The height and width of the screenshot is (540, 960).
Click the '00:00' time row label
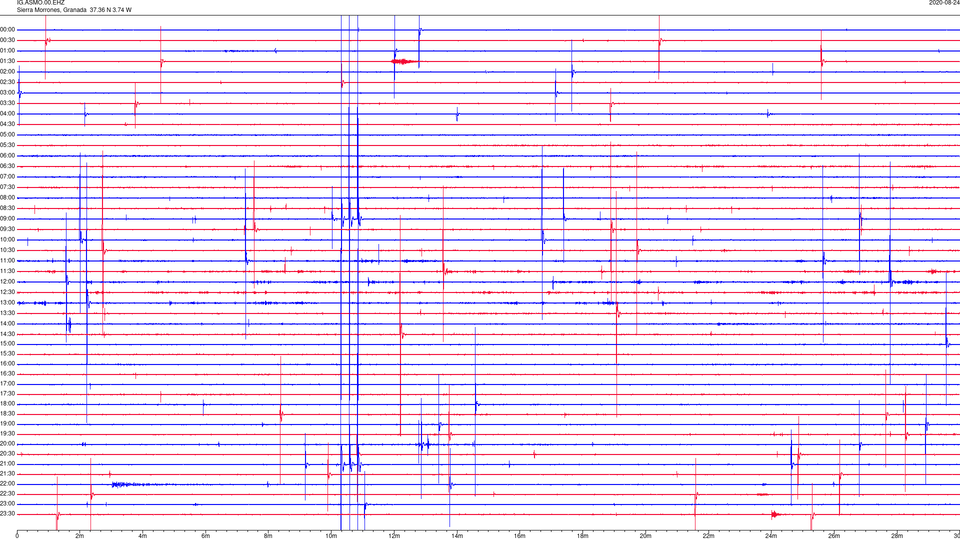coord(8,29)
